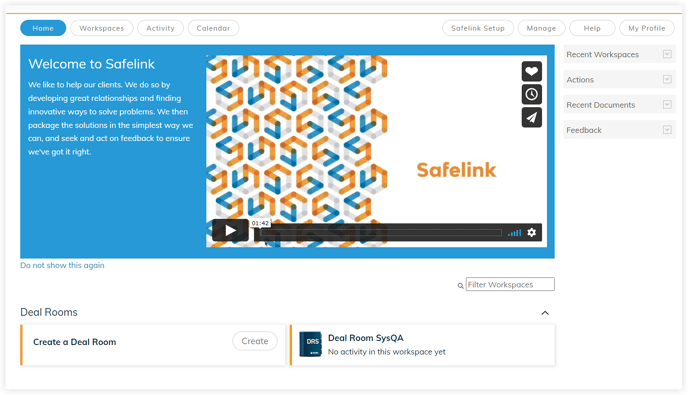The image size is (688, 395).
Task: Expand the Recent Documents panel
Action: click(667, 105)
